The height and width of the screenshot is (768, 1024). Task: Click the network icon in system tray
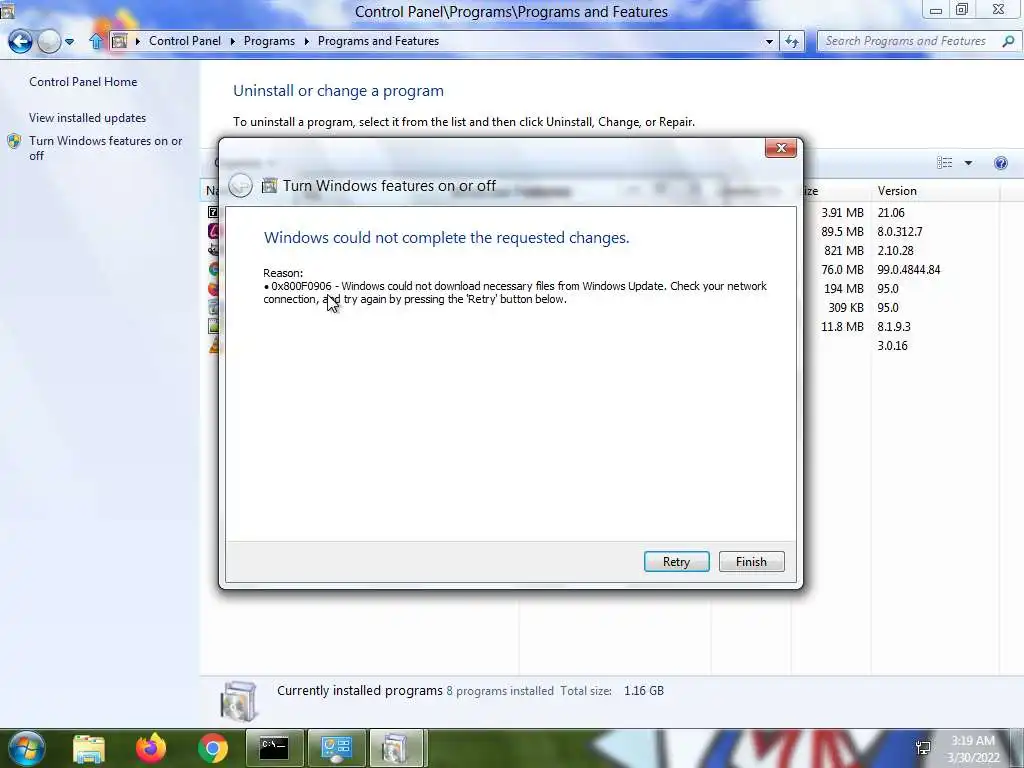[923, 748]
